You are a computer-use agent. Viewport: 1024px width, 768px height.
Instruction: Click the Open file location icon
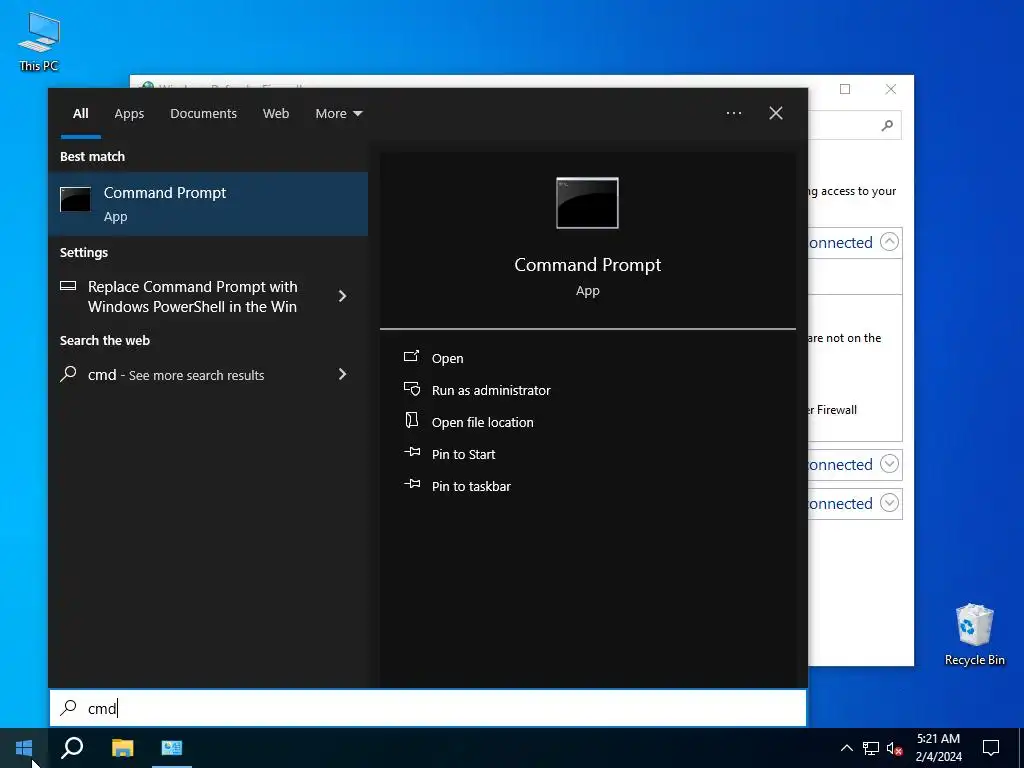pyautogui.click(x=411, y=420)
